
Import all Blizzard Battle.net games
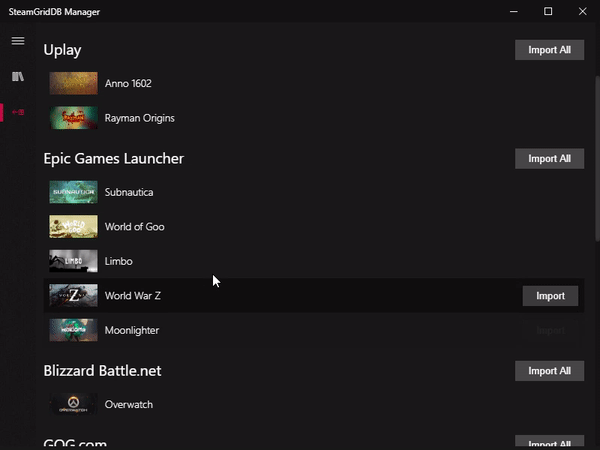click(x=549, y=371)
